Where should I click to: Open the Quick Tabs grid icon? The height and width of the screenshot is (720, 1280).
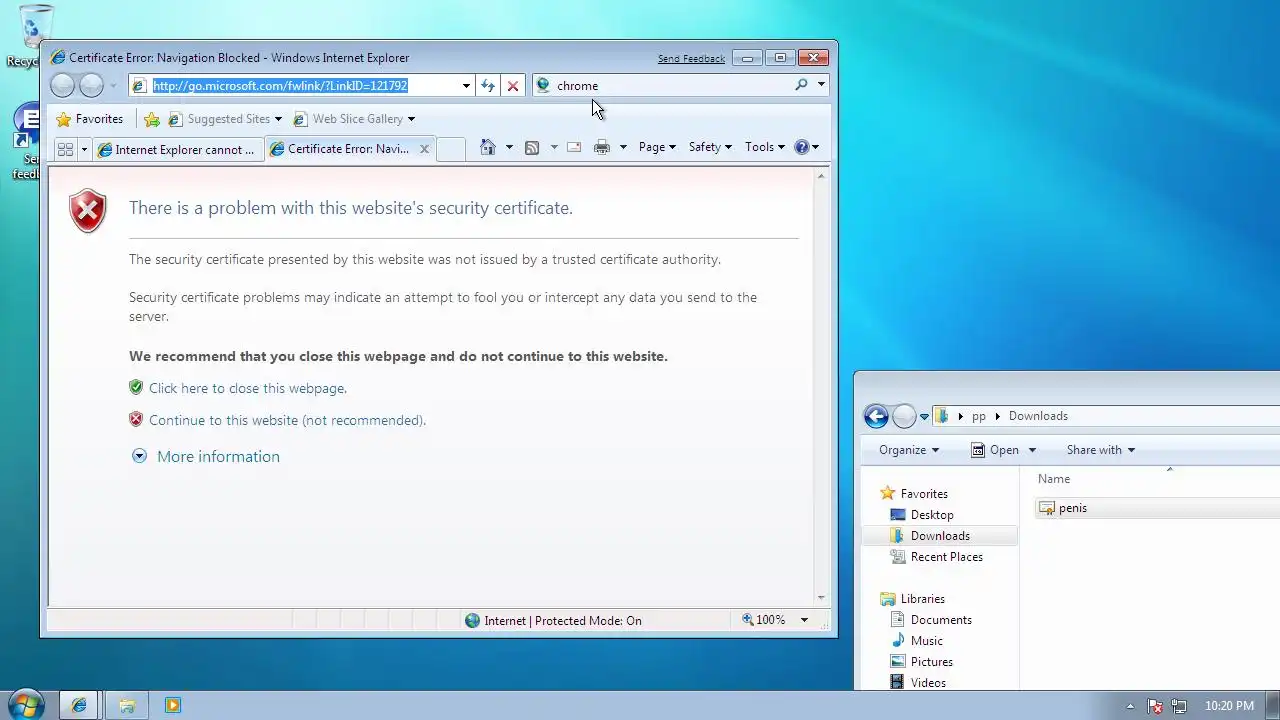[65, 149]
